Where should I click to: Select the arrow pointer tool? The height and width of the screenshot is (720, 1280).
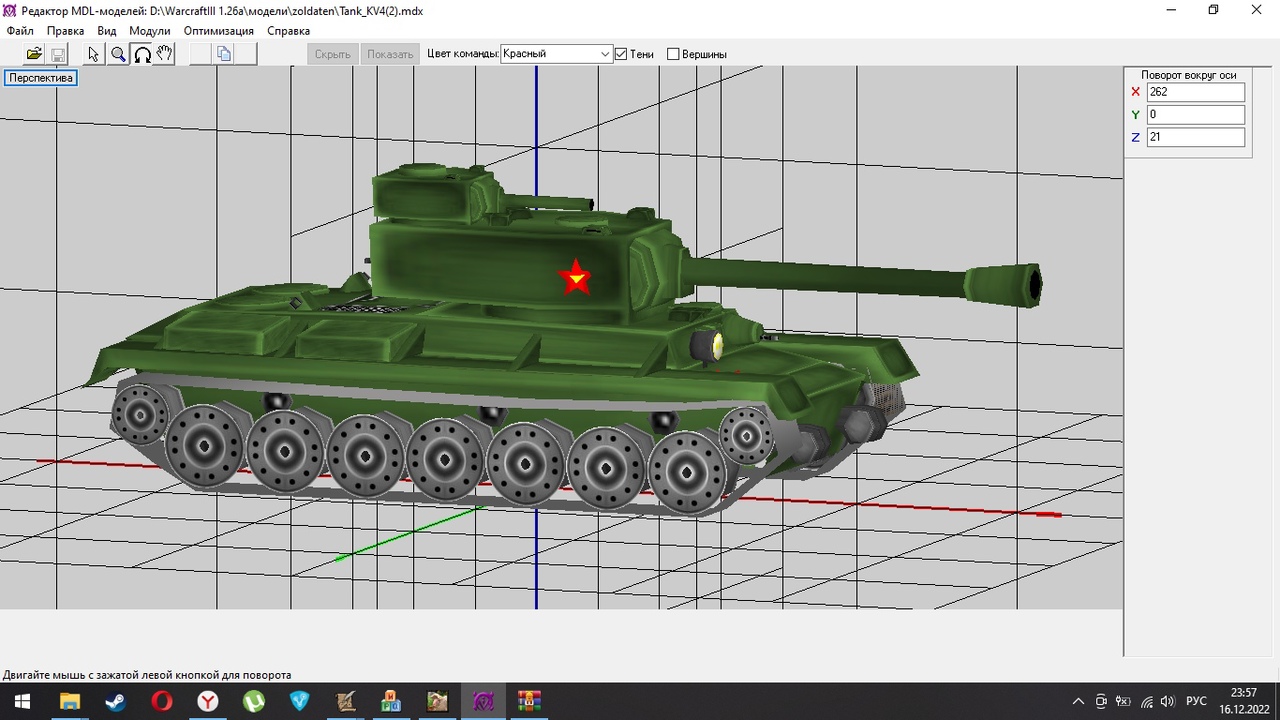94,54
